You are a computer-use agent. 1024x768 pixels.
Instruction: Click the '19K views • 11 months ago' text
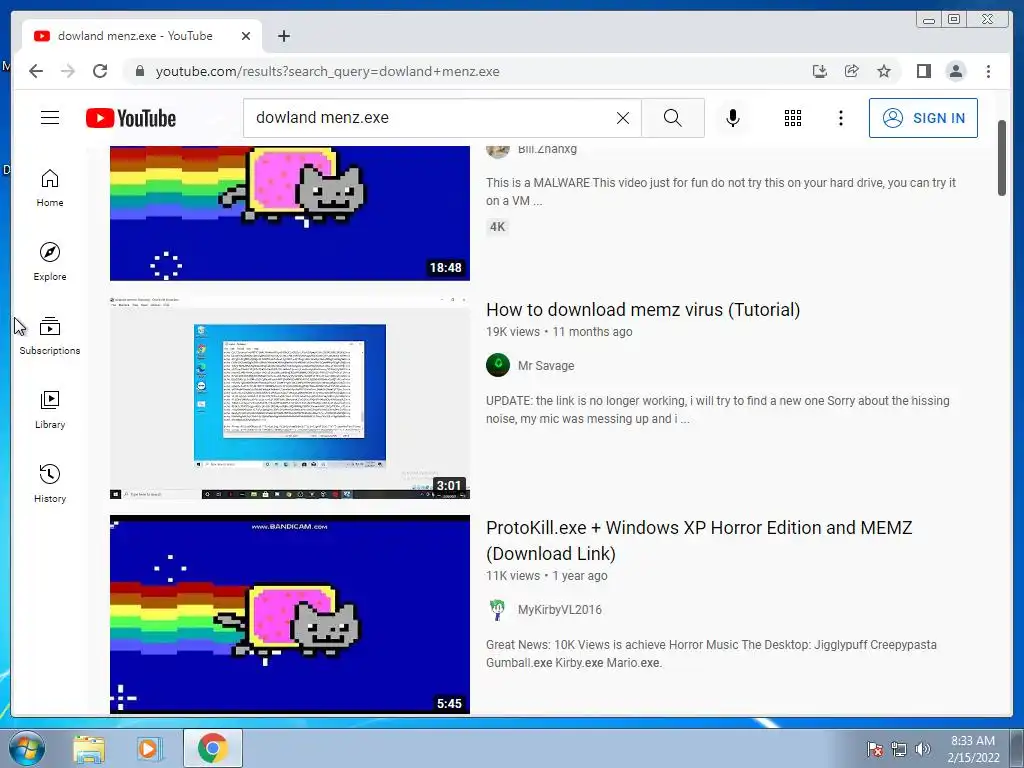(559, 332)
